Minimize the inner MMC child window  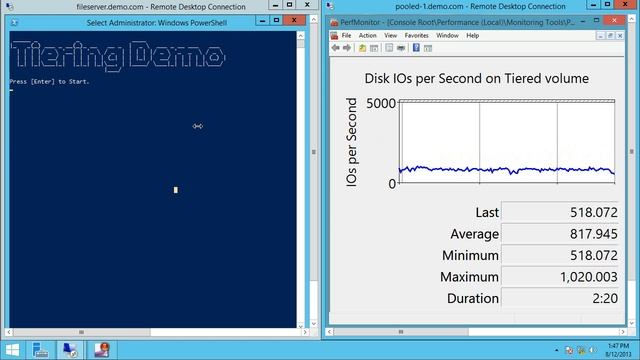click(600, 36)
